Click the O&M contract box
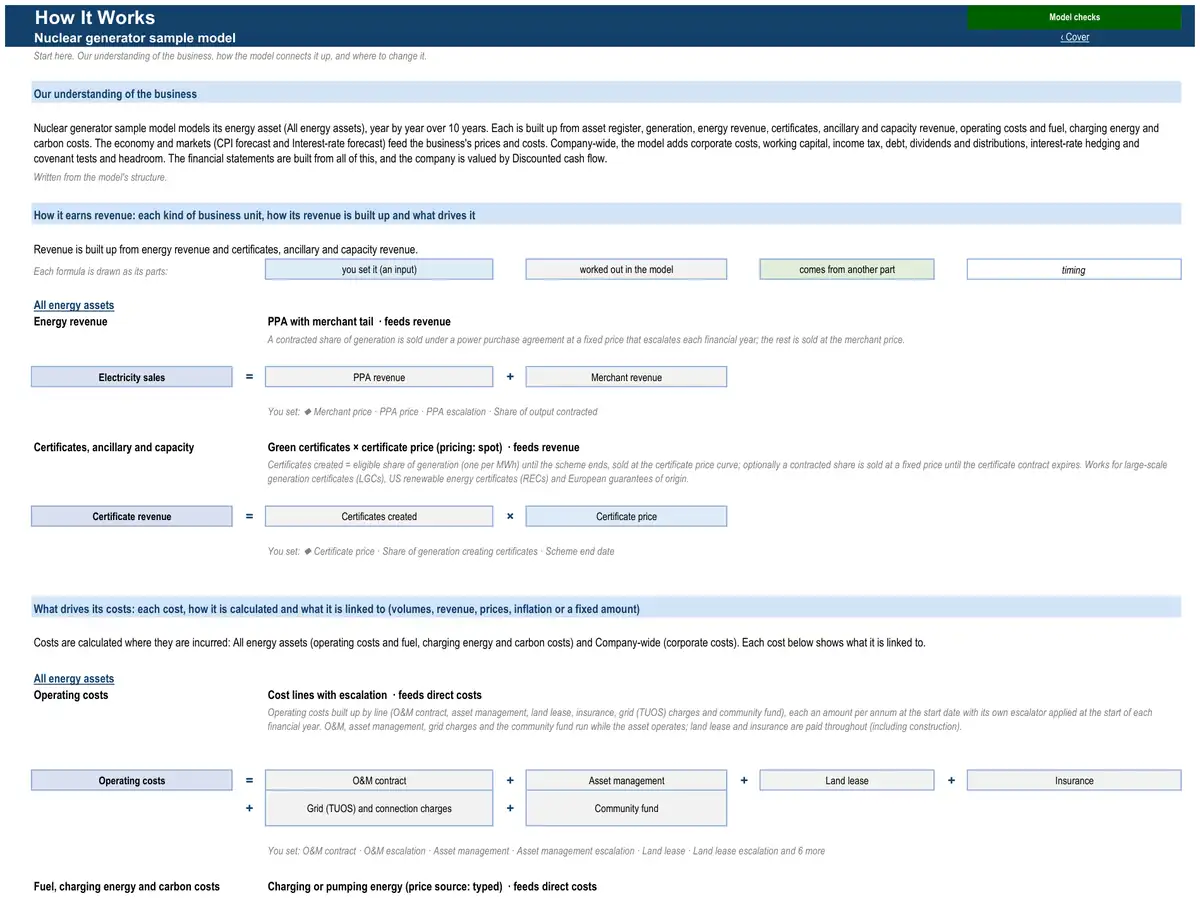Screen dimensions: 1200x898 379,781
